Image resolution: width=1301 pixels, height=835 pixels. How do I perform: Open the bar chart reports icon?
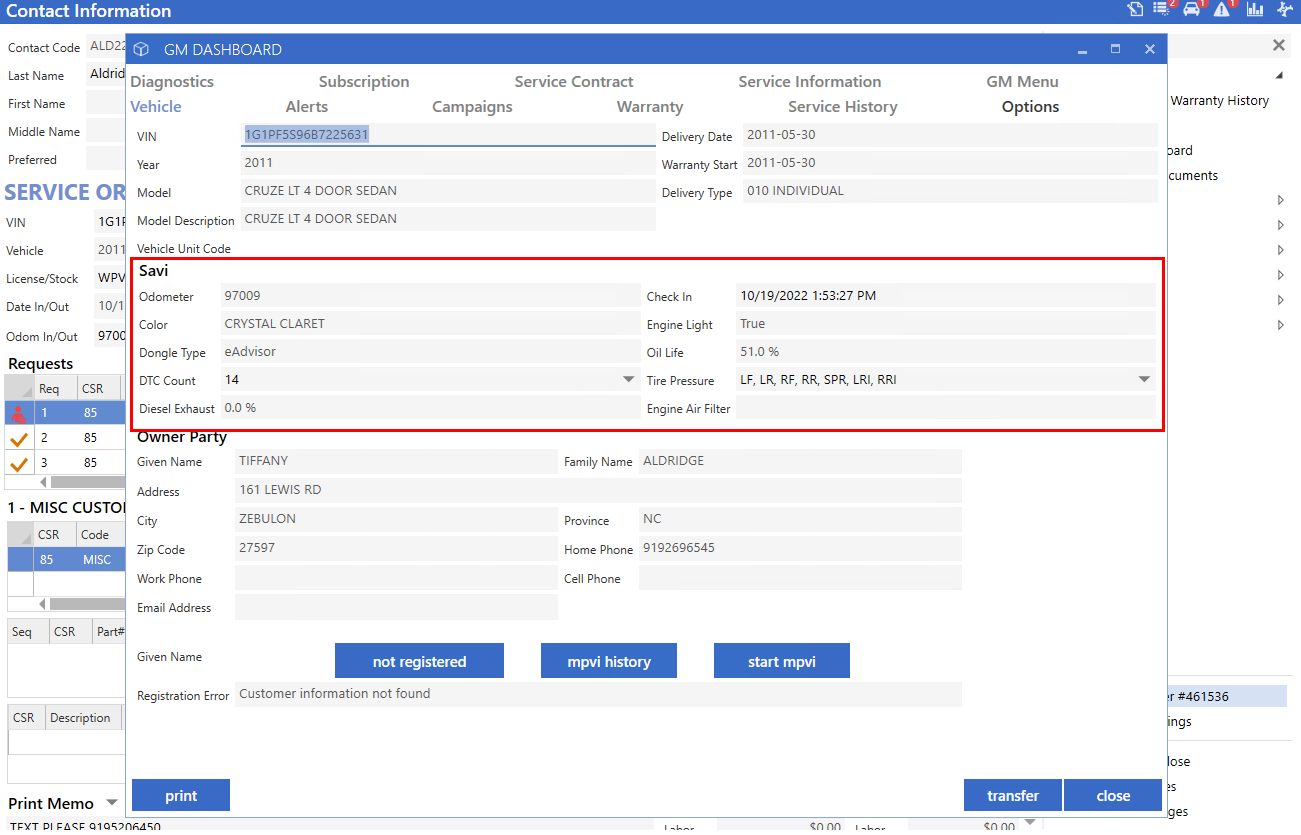point(1255,10)
